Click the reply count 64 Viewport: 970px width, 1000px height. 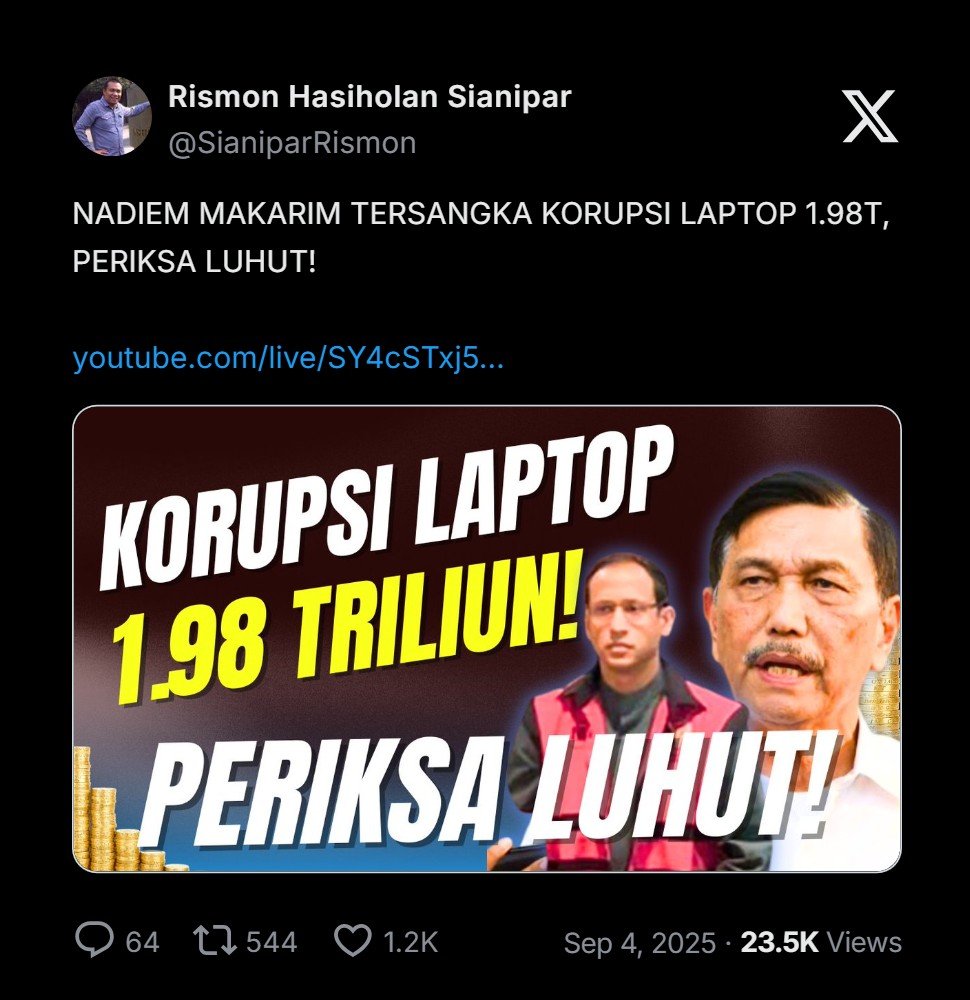142,942
